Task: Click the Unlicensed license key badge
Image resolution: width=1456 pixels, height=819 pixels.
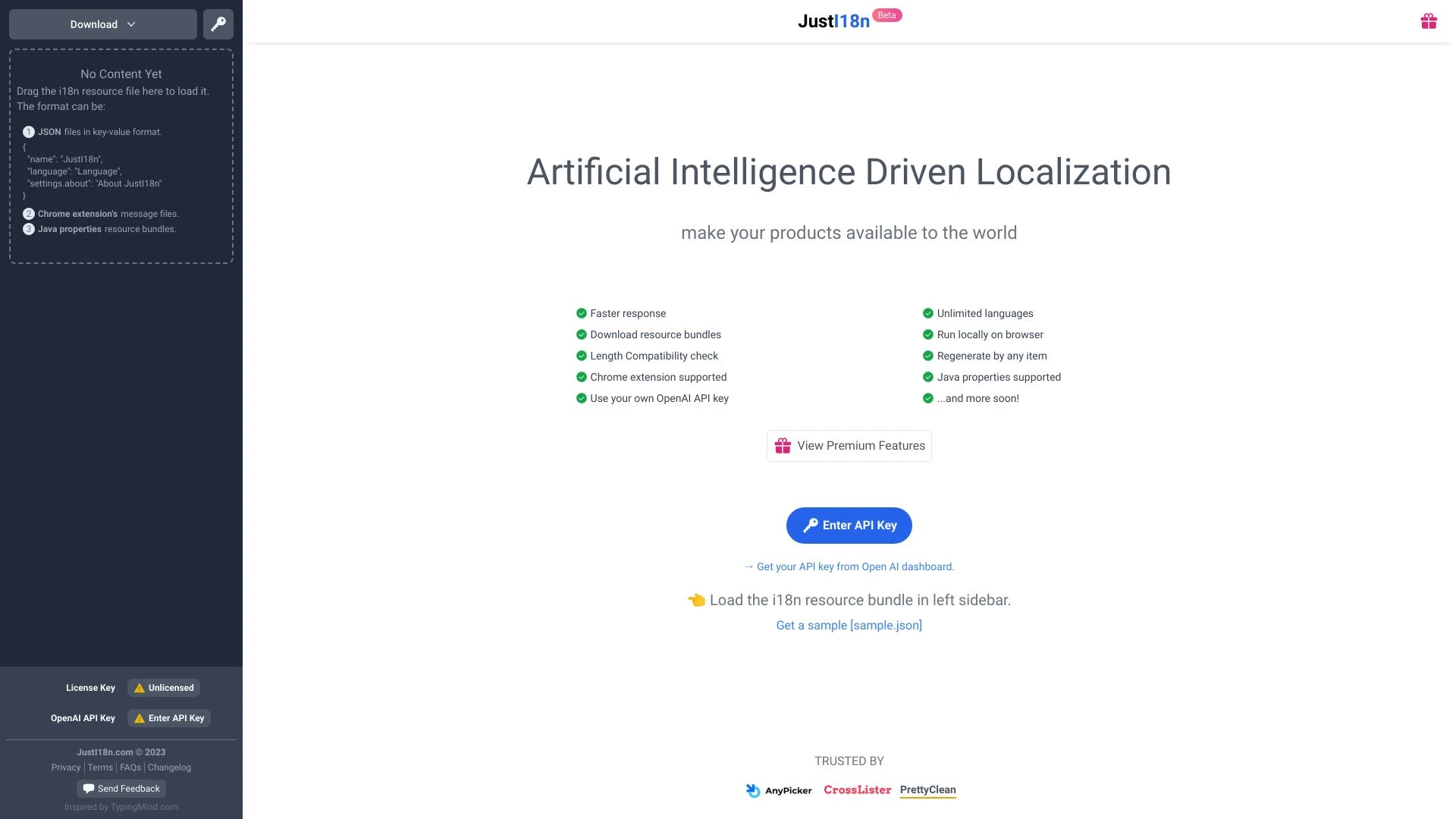Action: 164,688
